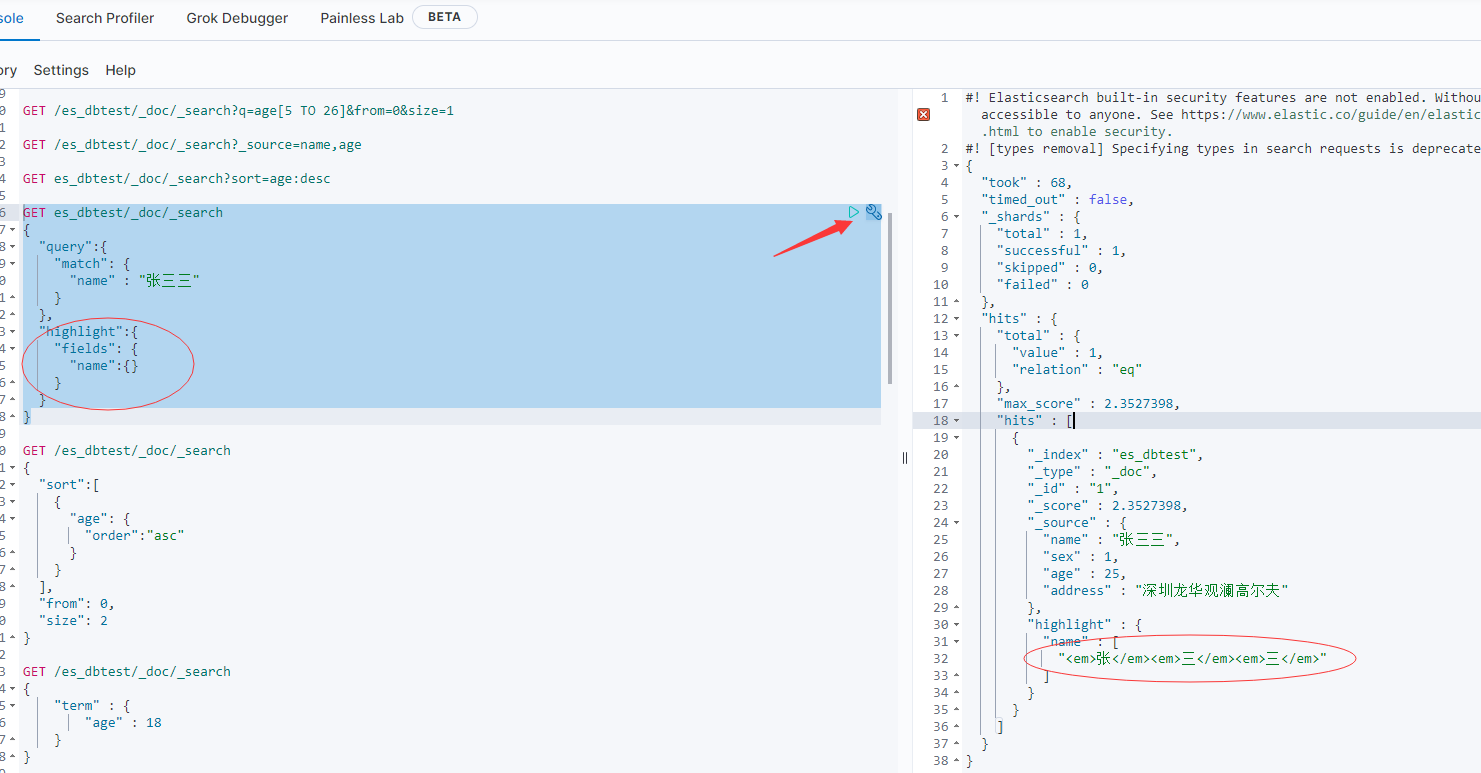Click the request line with q=age[5 TO 26]

pyautogui.click(x=238, y=110)
